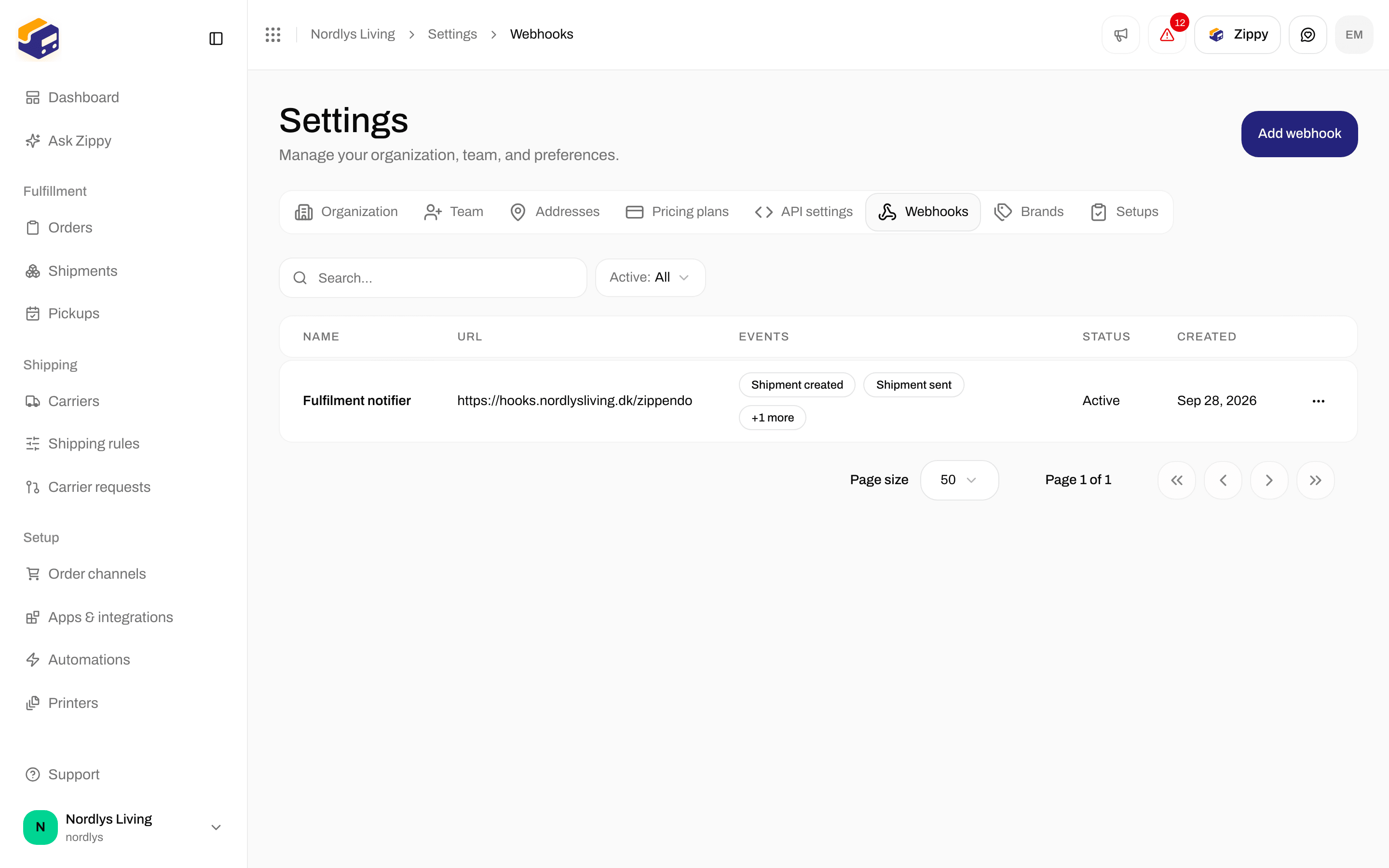The height and width of the screenshot is (868, 1389).
Task: Switch to the API settings tab
Action: point(803,212)
